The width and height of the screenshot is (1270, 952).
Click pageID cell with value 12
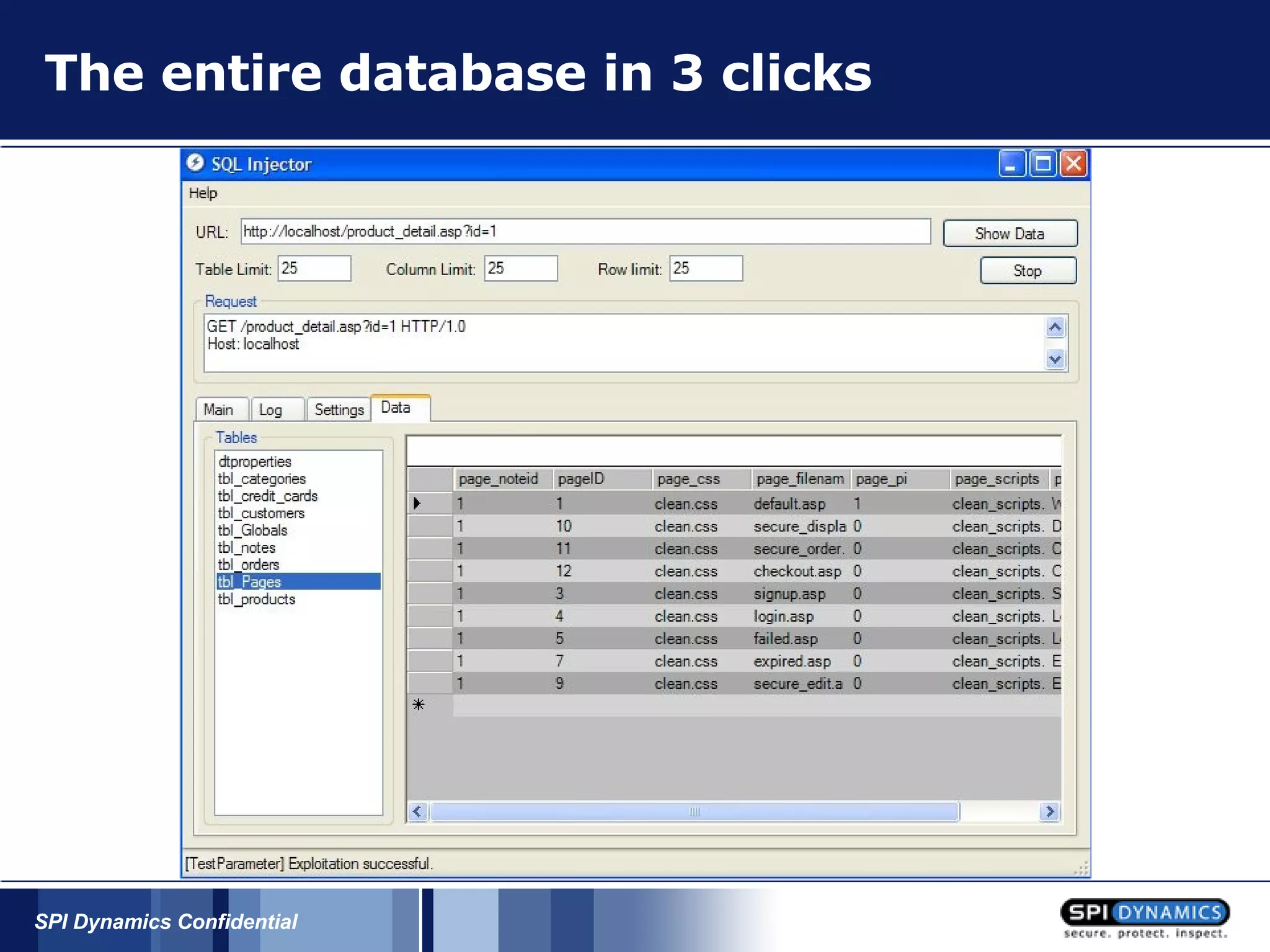click(x=602, y=571)
